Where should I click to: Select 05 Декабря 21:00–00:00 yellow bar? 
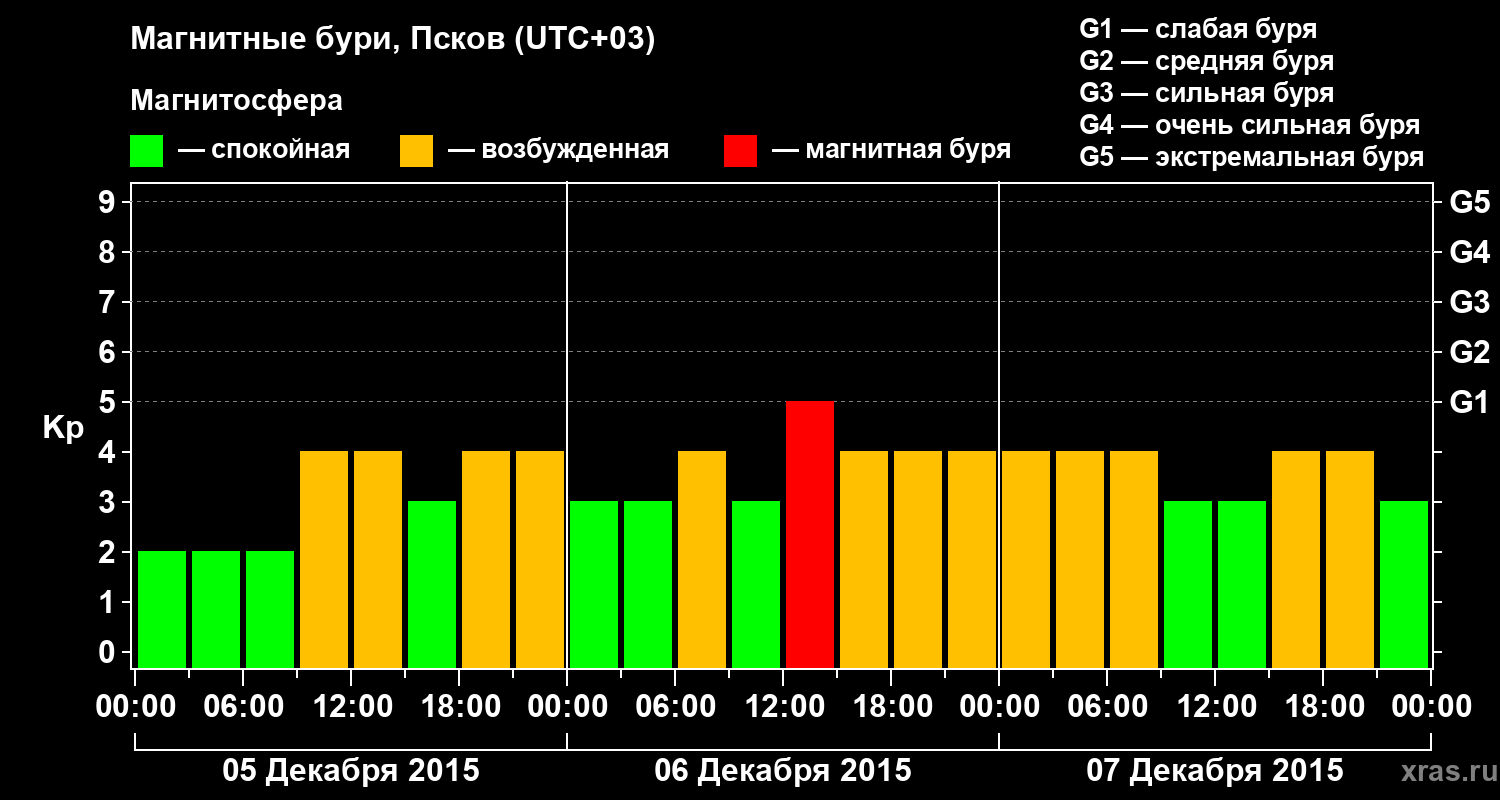pos(540,559)
